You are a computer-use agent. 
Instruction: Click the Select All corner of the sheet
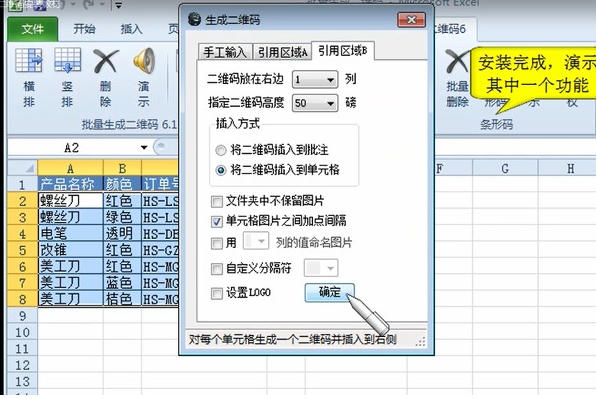pyautogui.click(x=23, y=168)
